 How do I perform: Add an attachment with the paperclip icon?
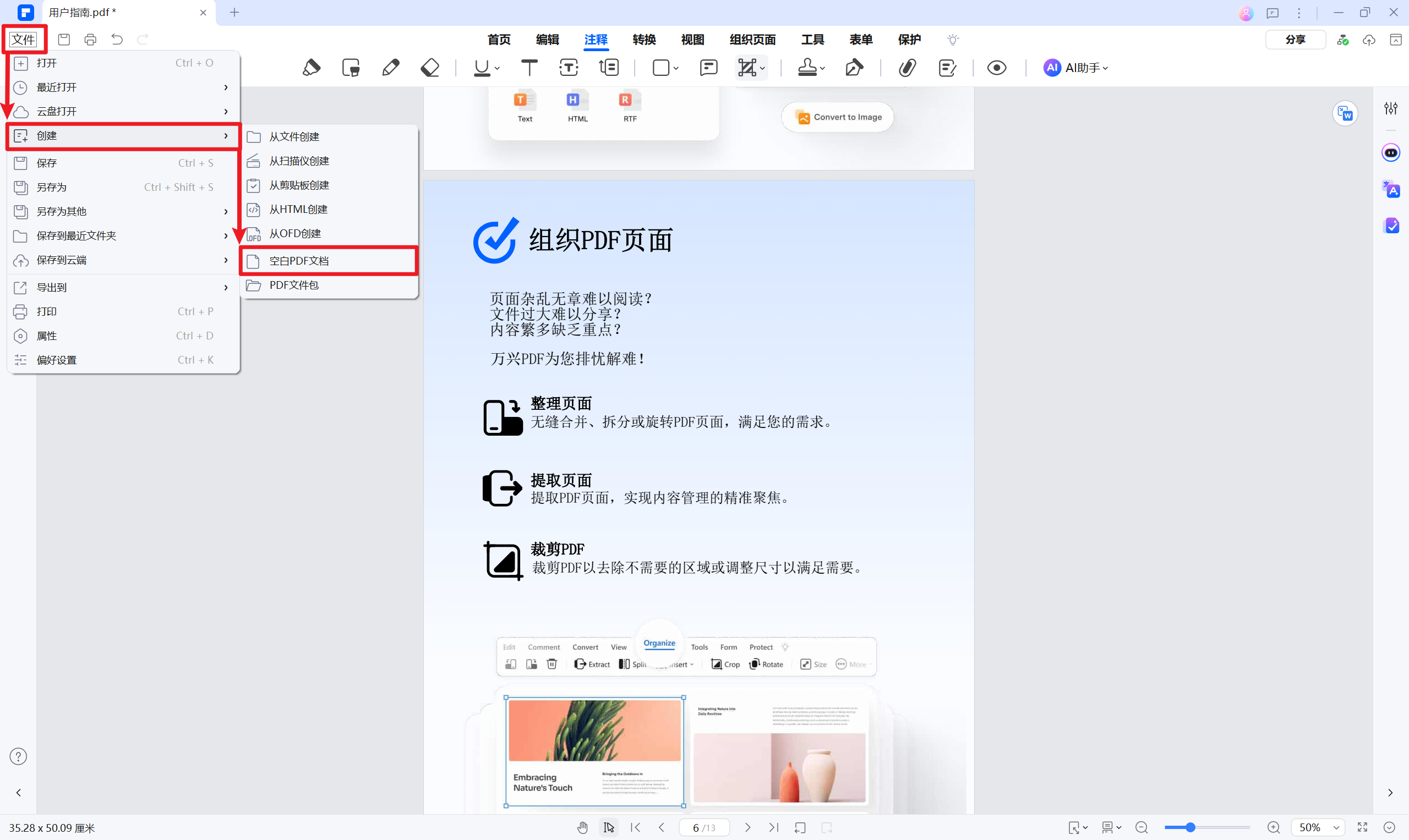coord(907,67)
